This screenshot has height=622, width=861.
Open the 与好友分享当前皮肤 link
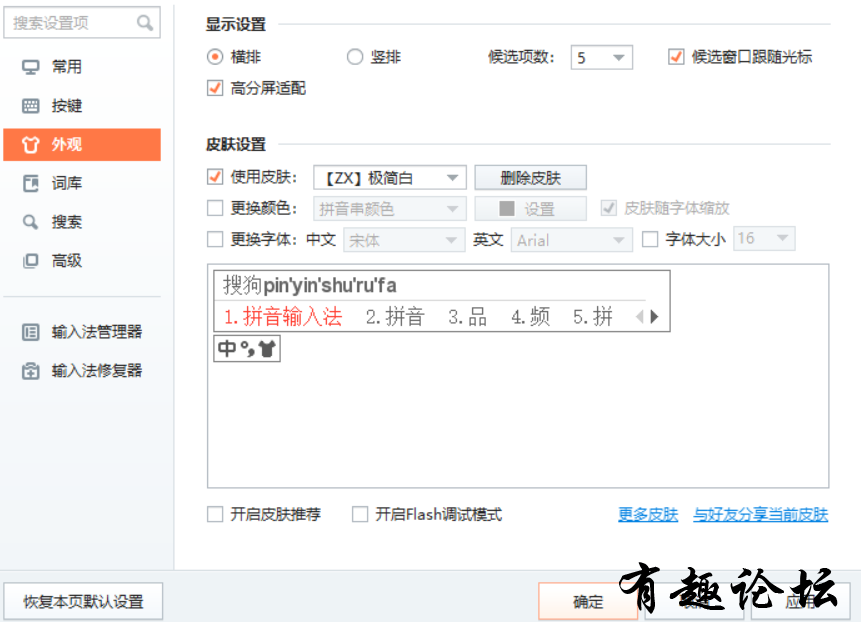point(761,514)
